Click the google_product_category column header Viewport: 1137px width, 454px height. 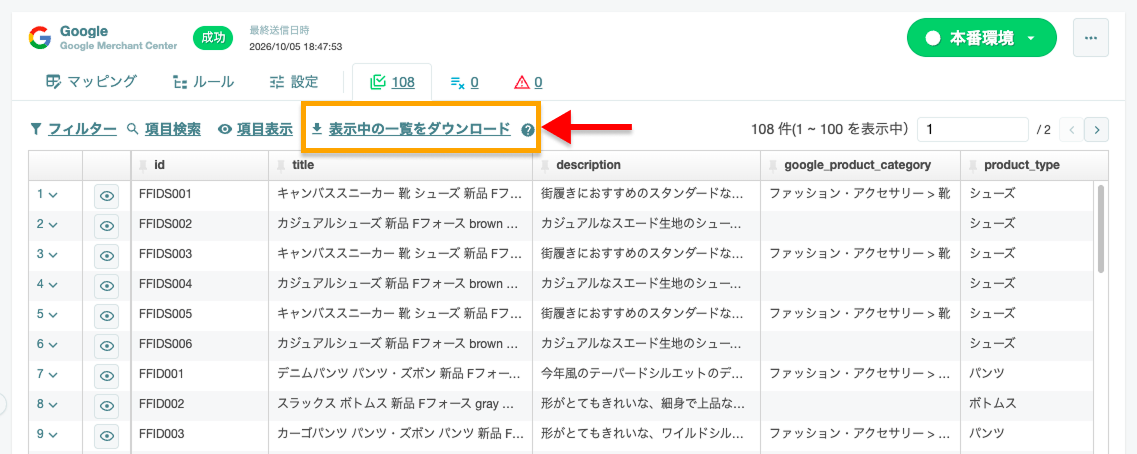(861, 165)
